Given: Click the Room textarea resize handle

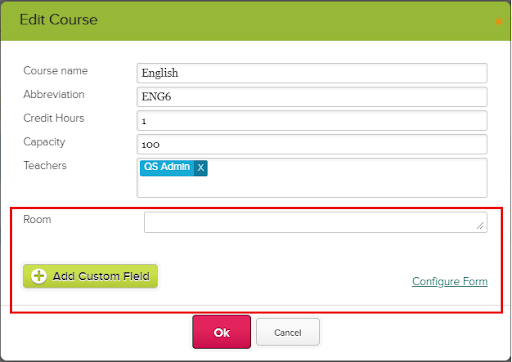Looking at the screenshot, I should point(480,226).
